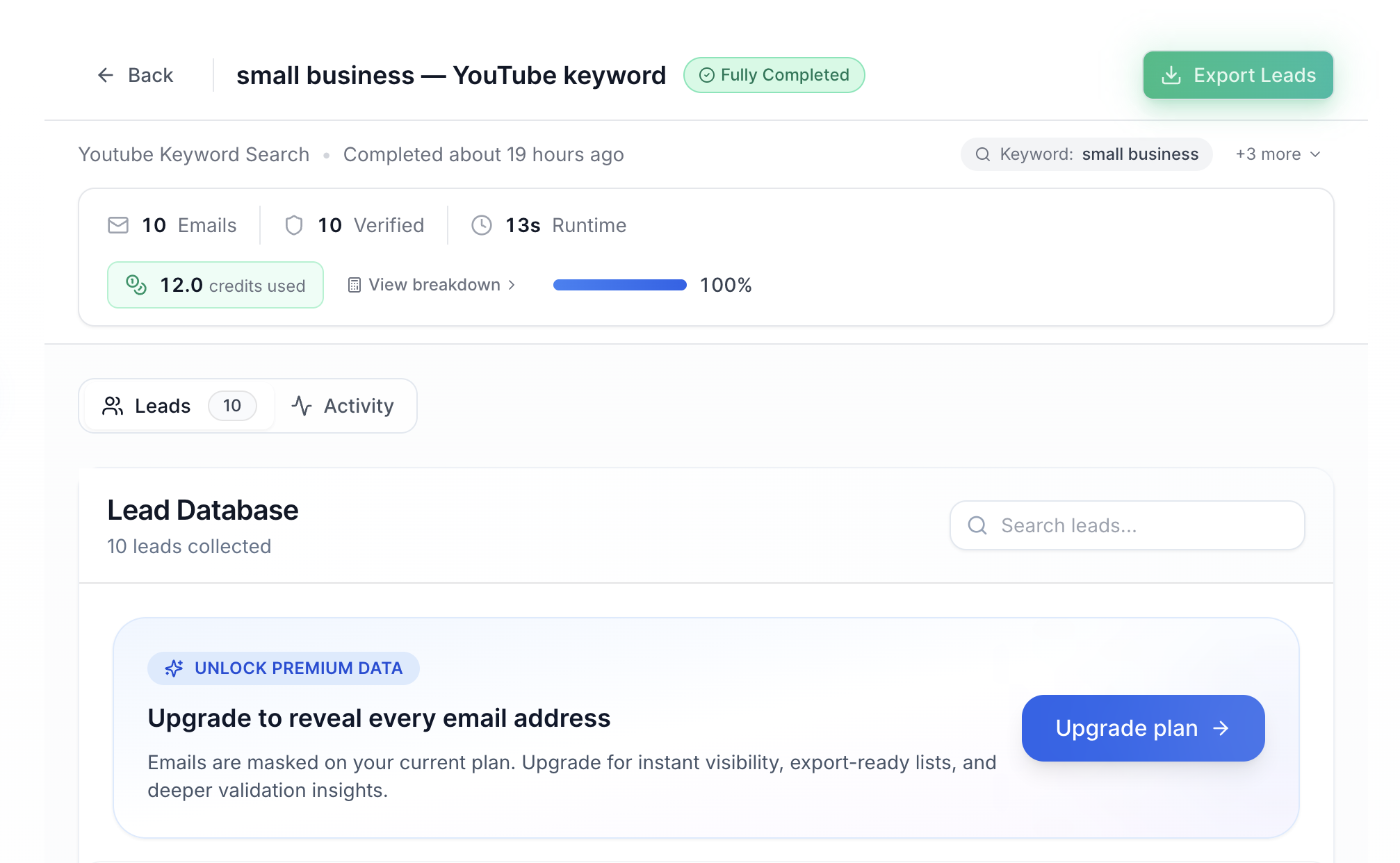Click the blue 100% progress bar

[619, 285]
